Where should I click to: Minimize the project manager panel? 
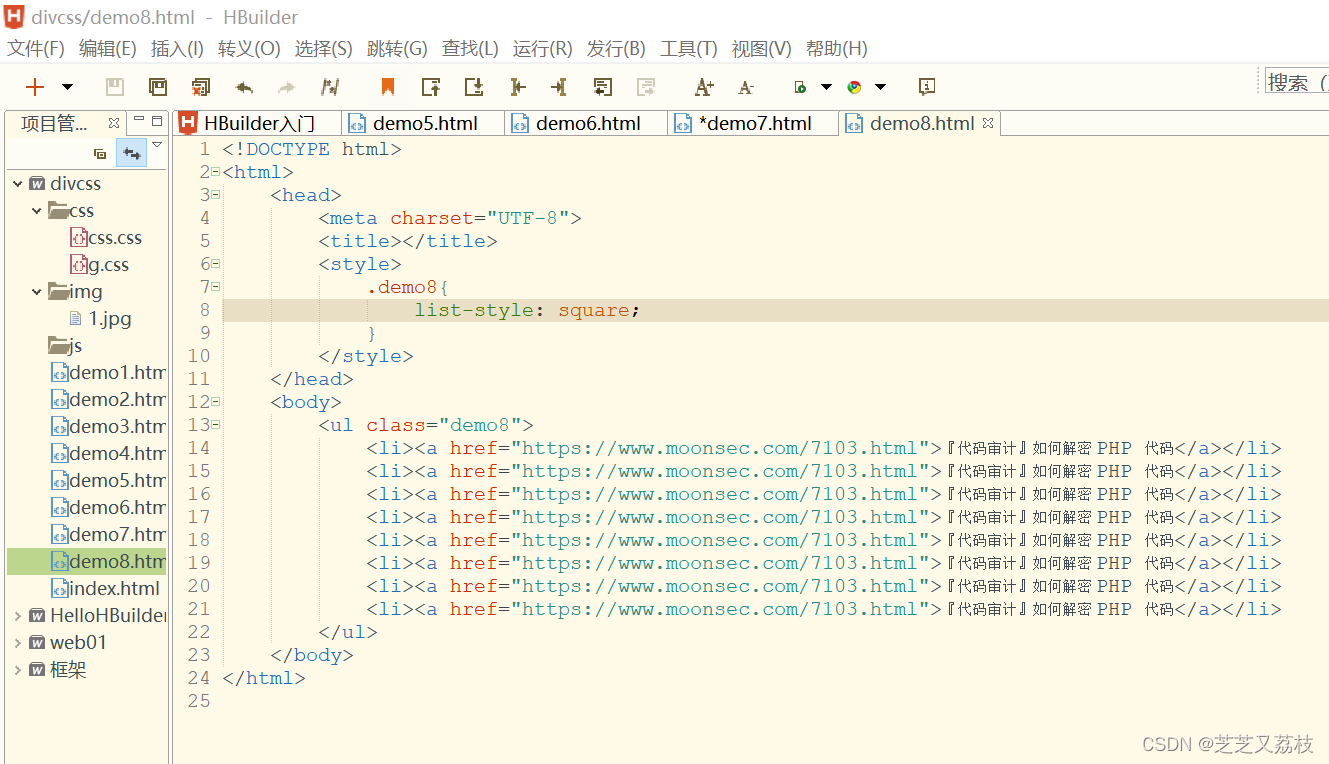(139, 120)
